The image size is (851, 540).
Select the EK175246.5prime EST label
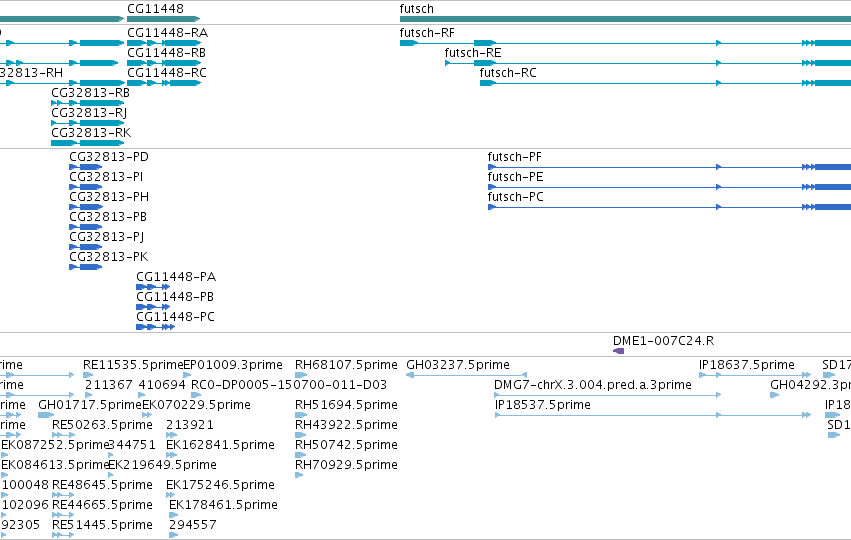click(x=220, y=485)
